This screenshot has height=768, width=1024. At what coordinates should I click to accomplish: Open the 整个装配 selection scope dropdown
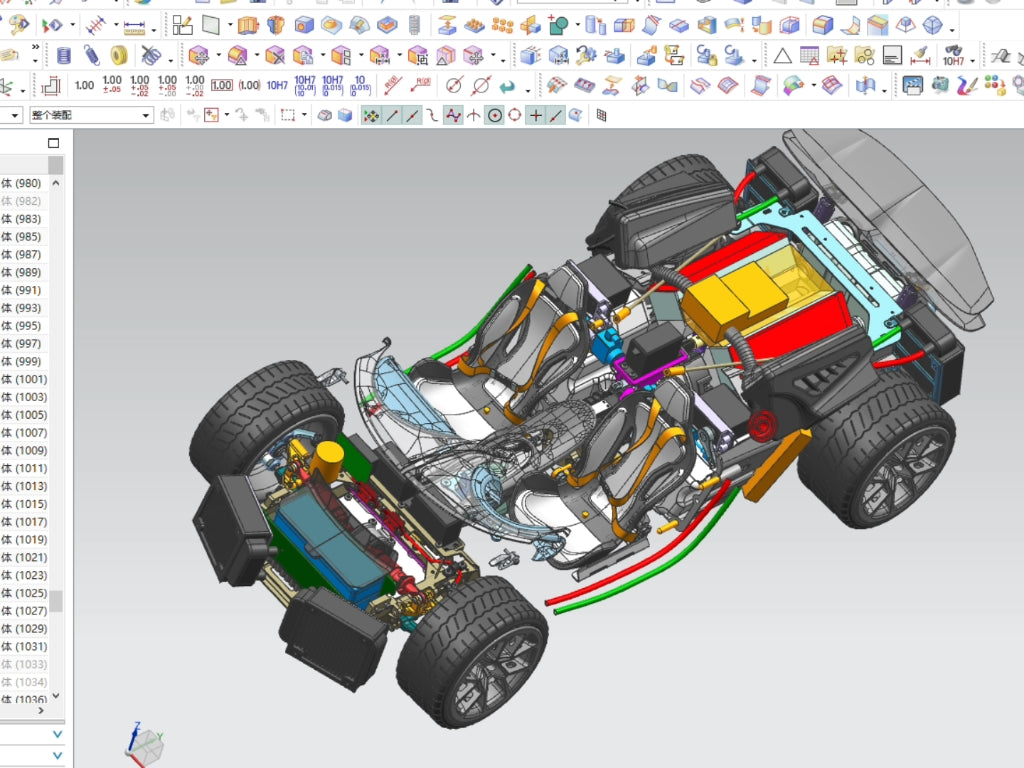pos(144,115)
